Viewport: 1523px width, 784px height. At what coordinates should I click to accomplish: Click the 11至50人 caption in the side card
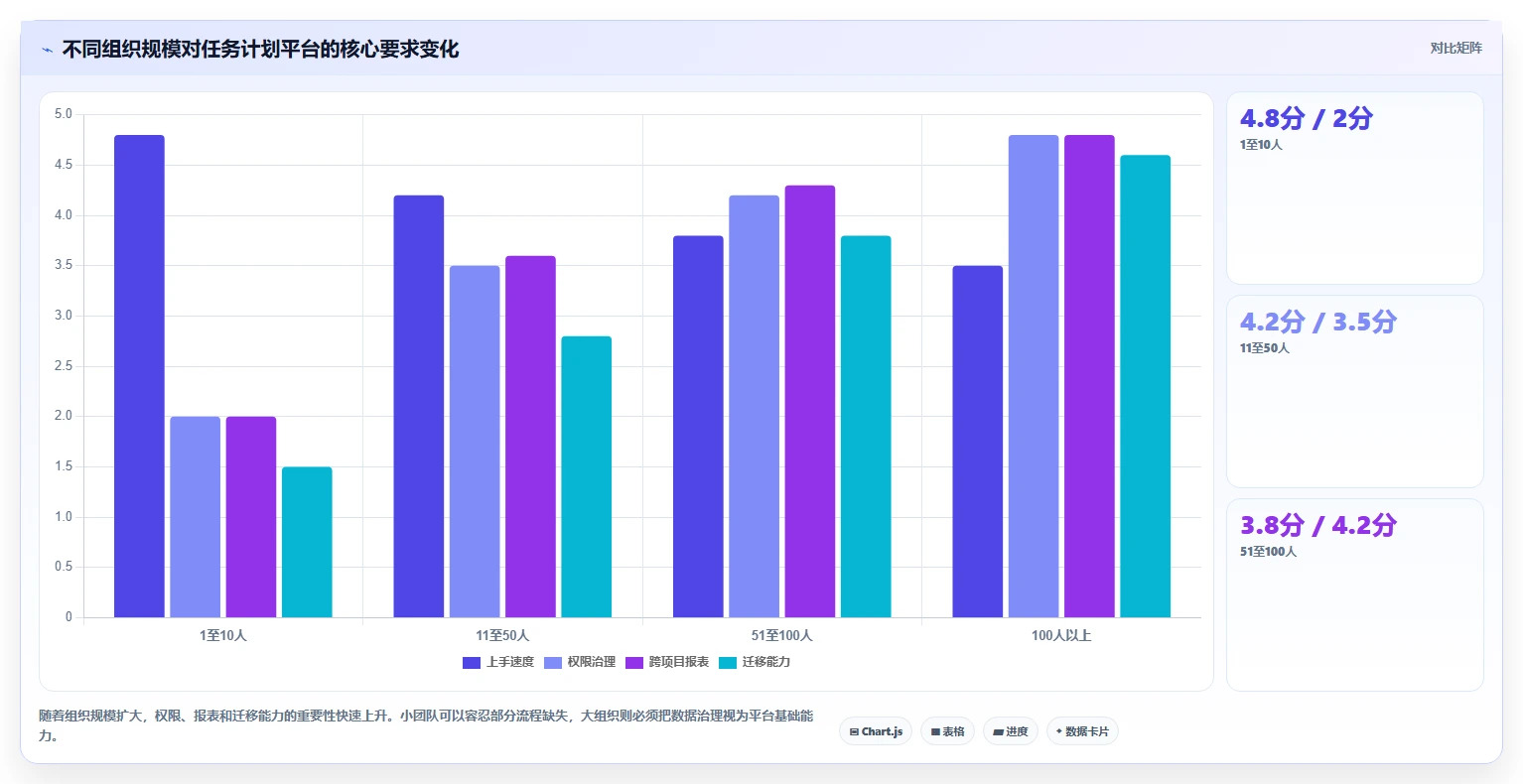[1265, 348]
